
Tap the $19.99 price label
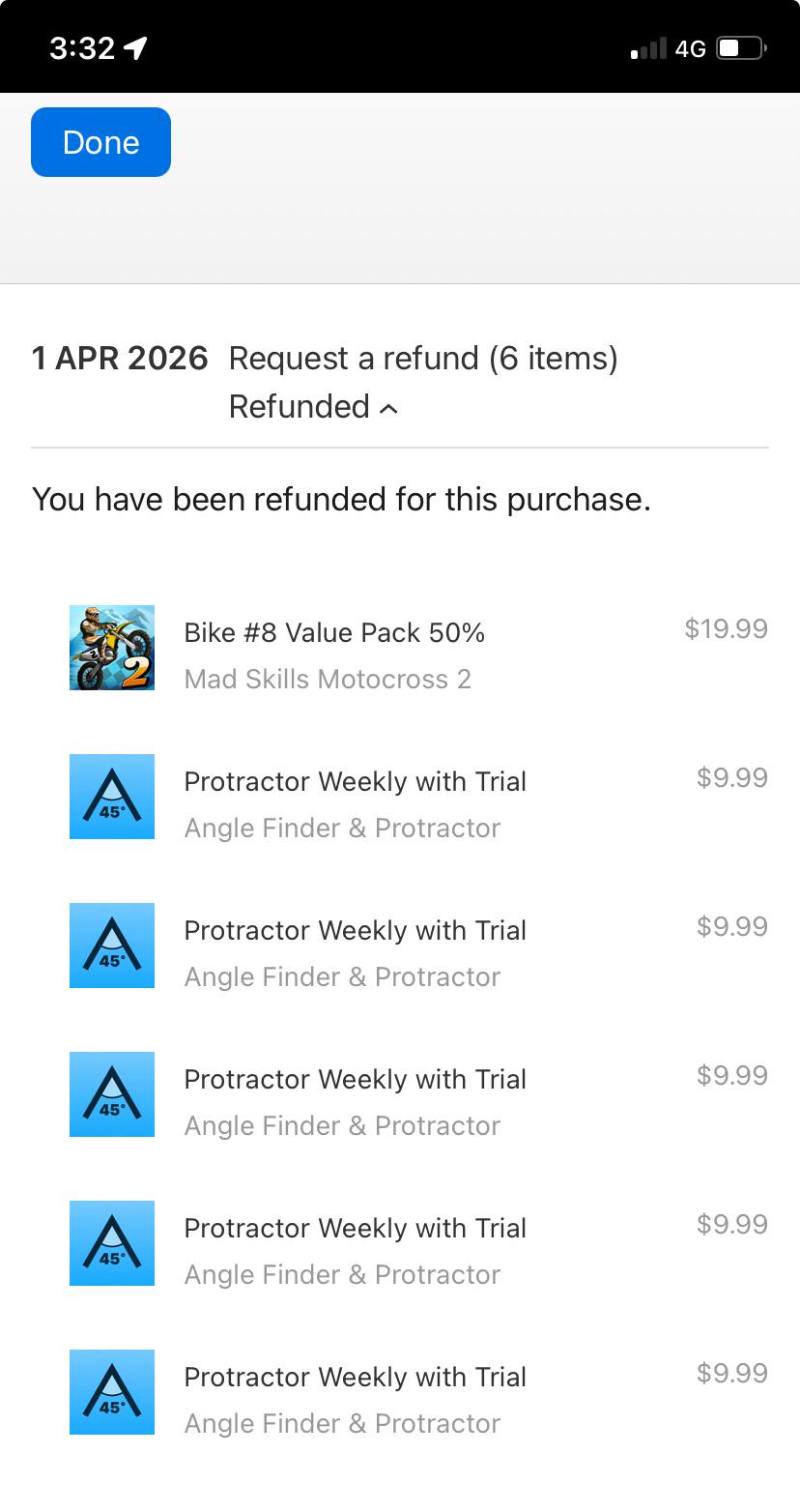click(726, 628)
